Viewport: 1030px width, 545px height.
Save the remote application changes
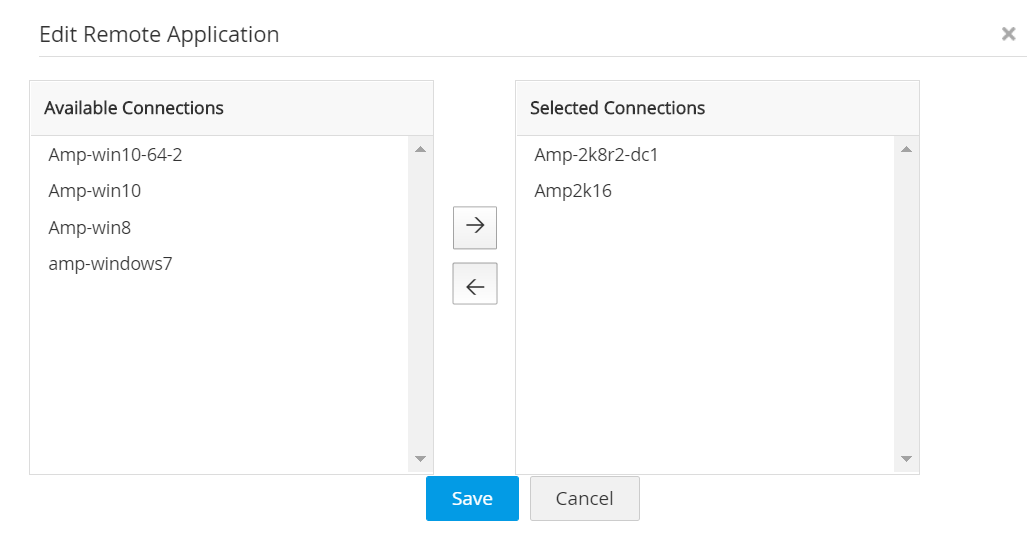click(472, 498)
